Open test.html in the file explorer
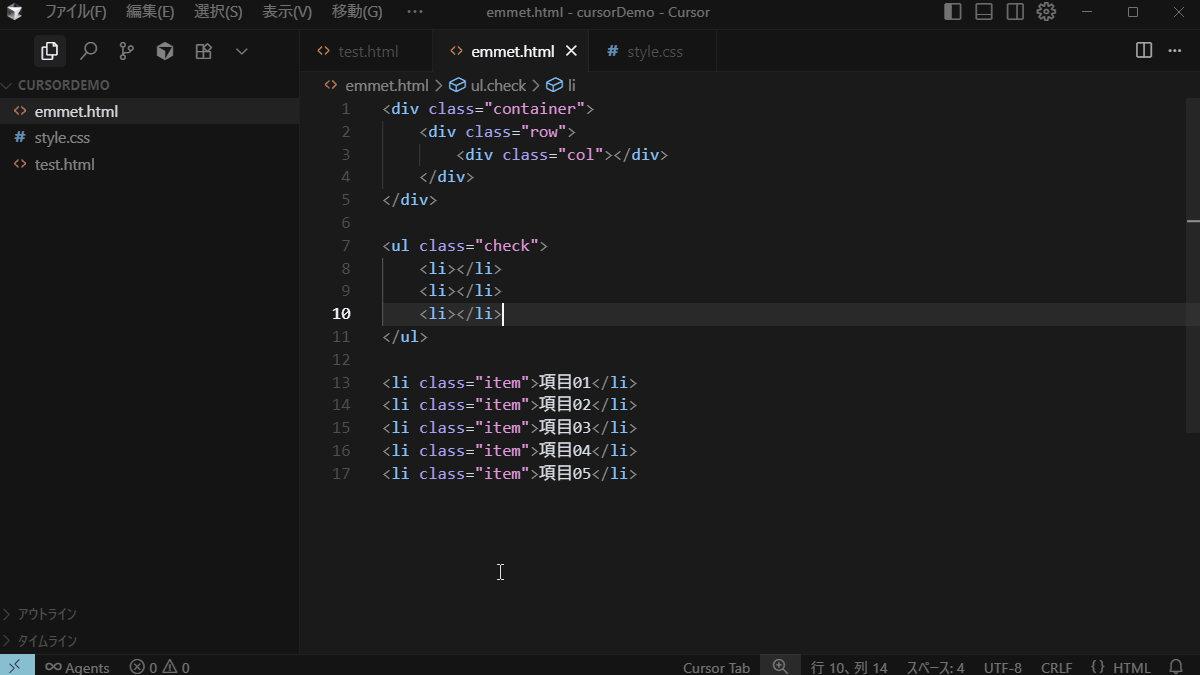The width and height of the screenshot is (1200, 675). [x=150, y=164]
